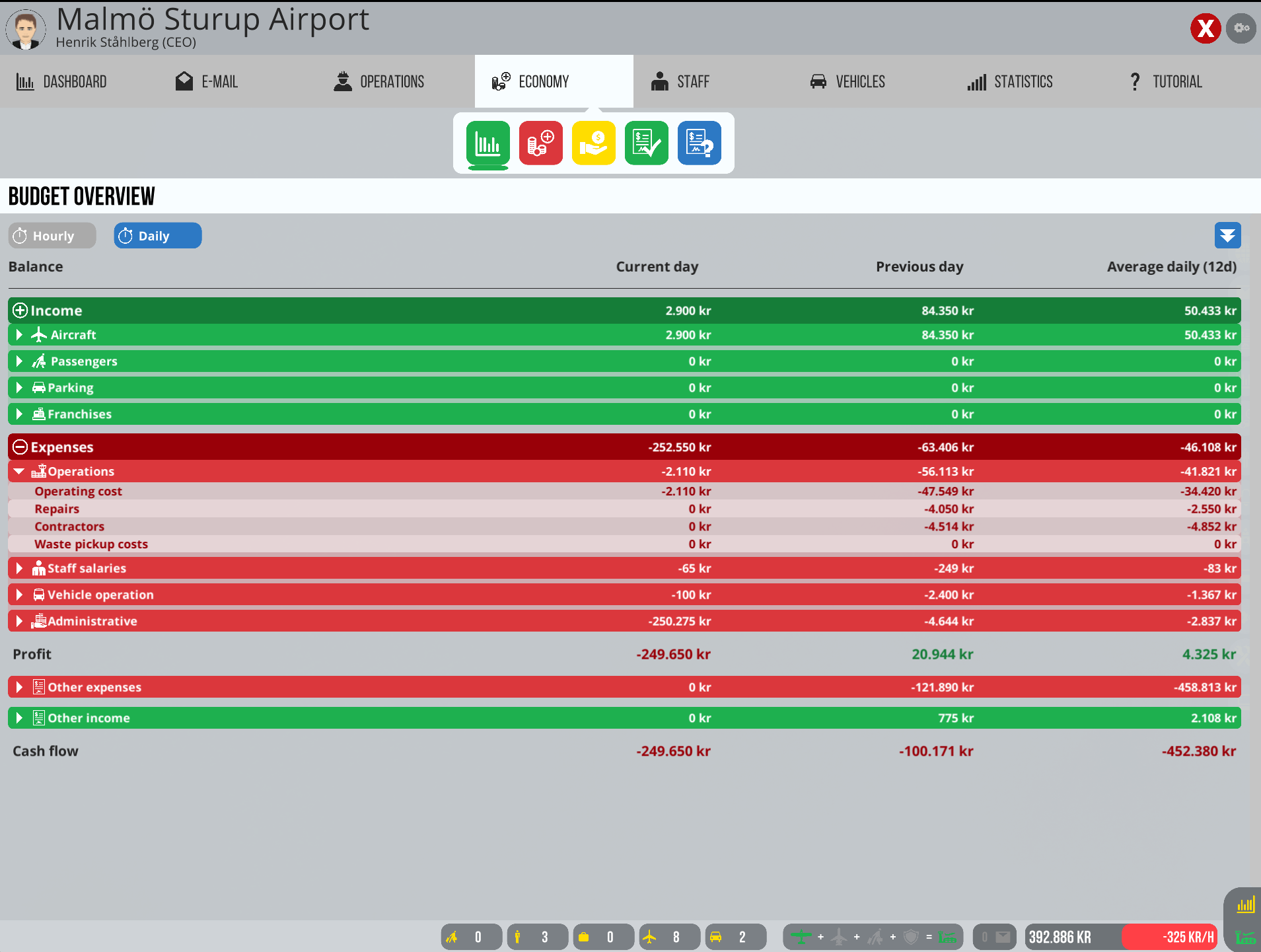Open the yellow loans hand-coin icon

click(x=593, y=143)
